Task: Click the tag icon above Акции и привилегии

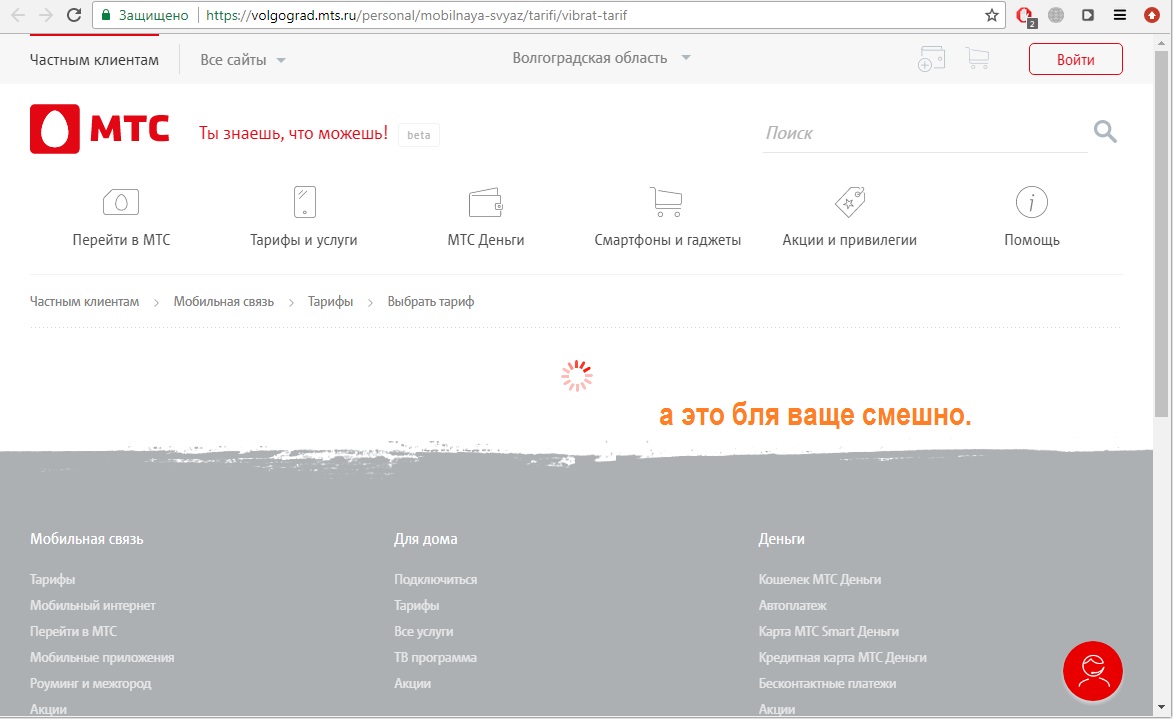Action: (850, 202)
